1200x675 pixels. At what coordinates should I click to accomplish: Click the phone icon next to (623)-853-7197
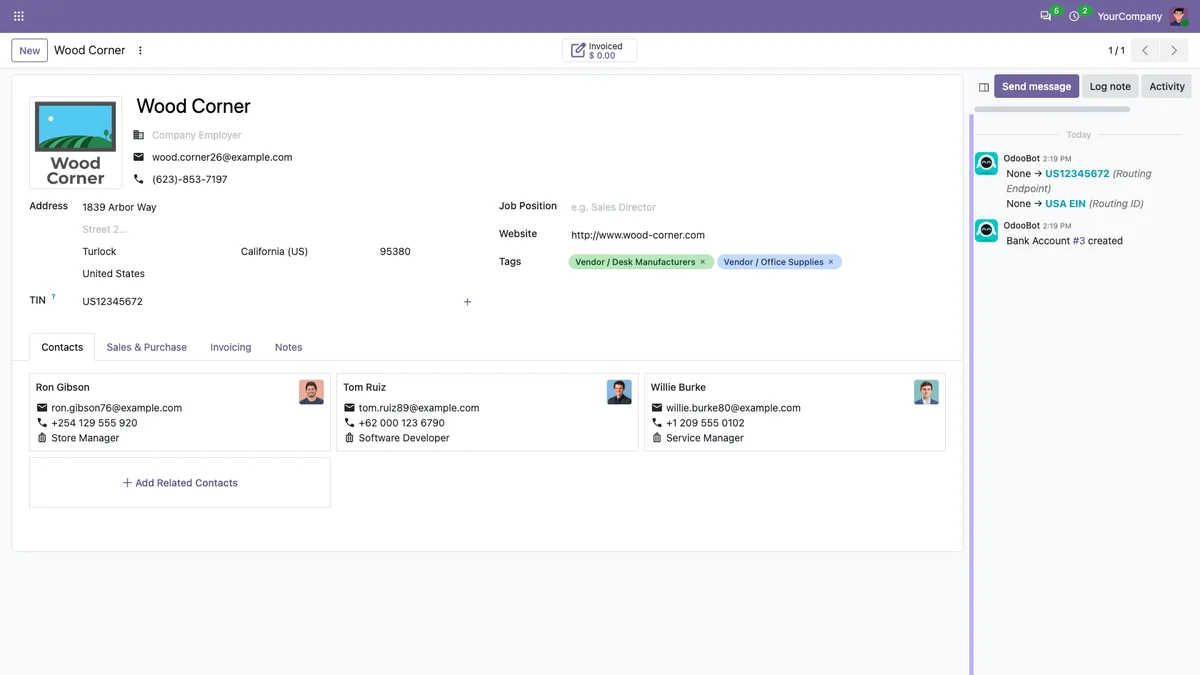pos(138,179)
